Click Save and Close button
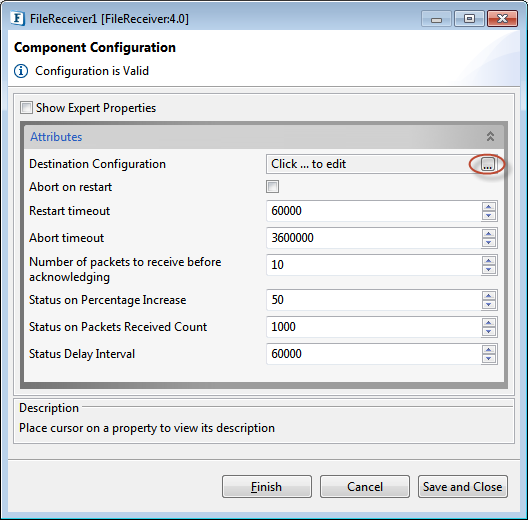Image resolution: width=528 pixels, height=520 pixels. [x=463, y=487]
